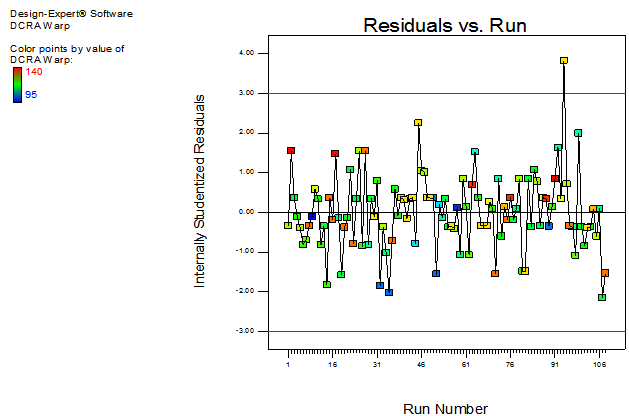The image size is (629, 416).
Task: Click the Internally Studentized Residuals axis label
Action: (200, 191)
